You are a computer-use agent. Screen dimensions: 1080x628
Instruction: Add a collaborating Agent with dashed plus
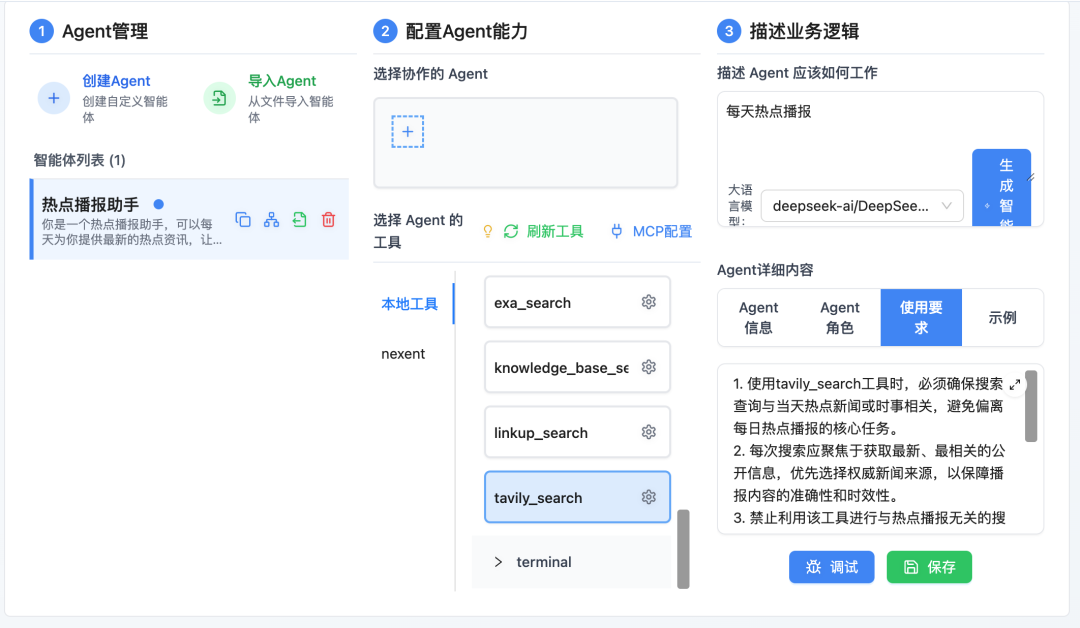[x=408, y=132]
